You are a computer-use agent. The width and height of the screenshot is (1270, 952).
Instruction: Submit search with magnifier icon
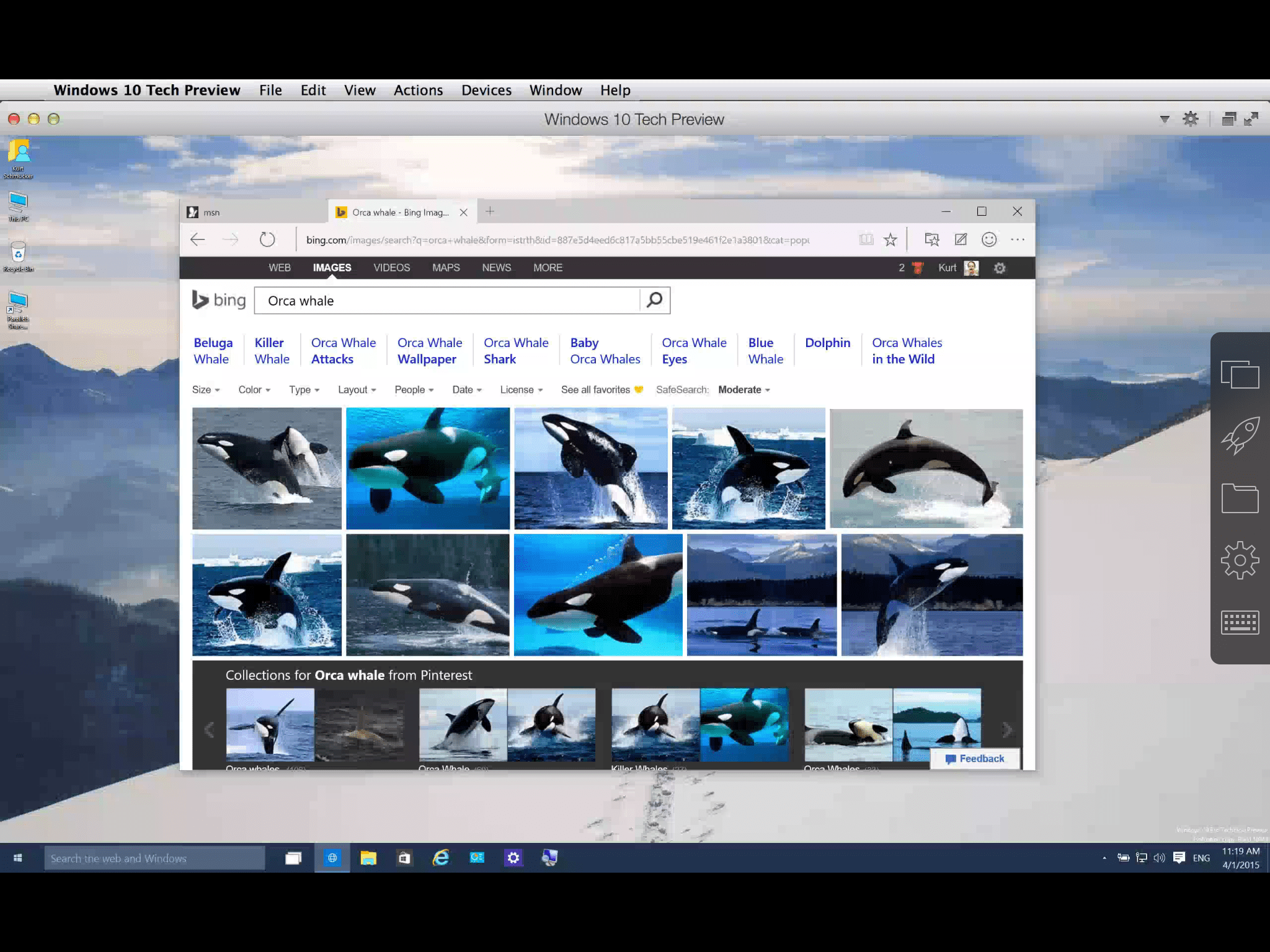coord(655,301)
